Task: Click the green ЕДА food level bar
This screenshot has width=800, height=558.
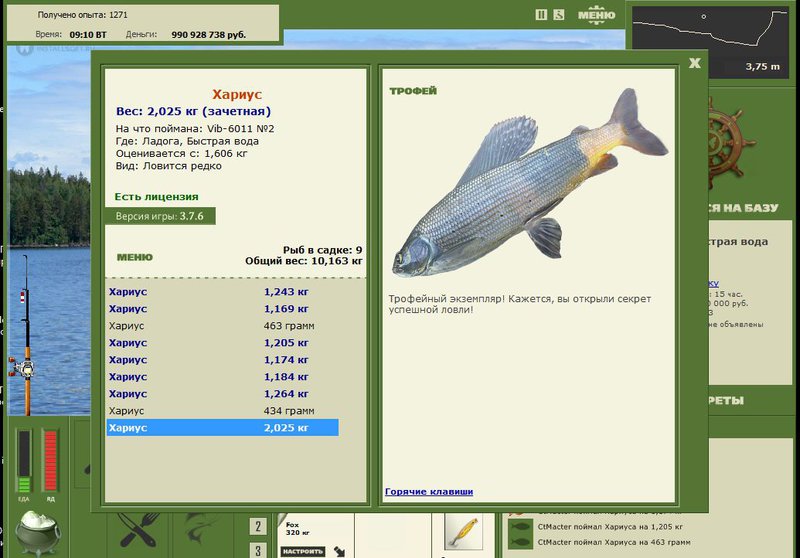Action: point(23,461)
